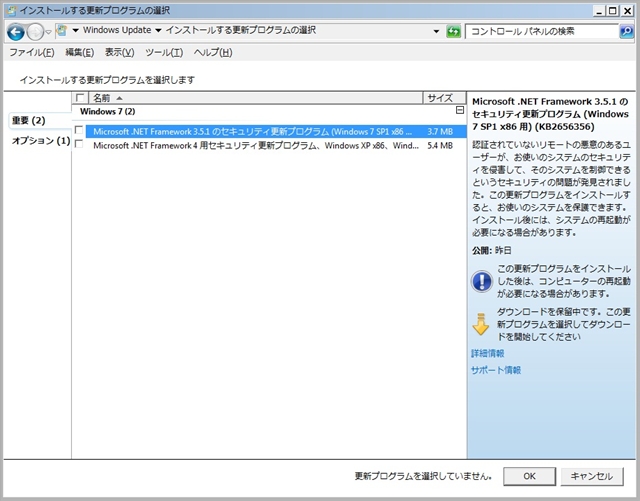The image size is (640, 501).
Task: Open the ツール(T) menu
Action: pyautogui.click(x=164, y=52)
